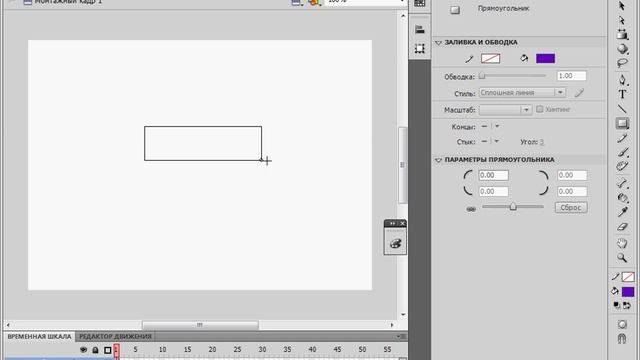Image resolution: width=640 pixels, height=360 pixels.
Task: Click the horizontal stage scrollbar thumb
Action: 200,325
